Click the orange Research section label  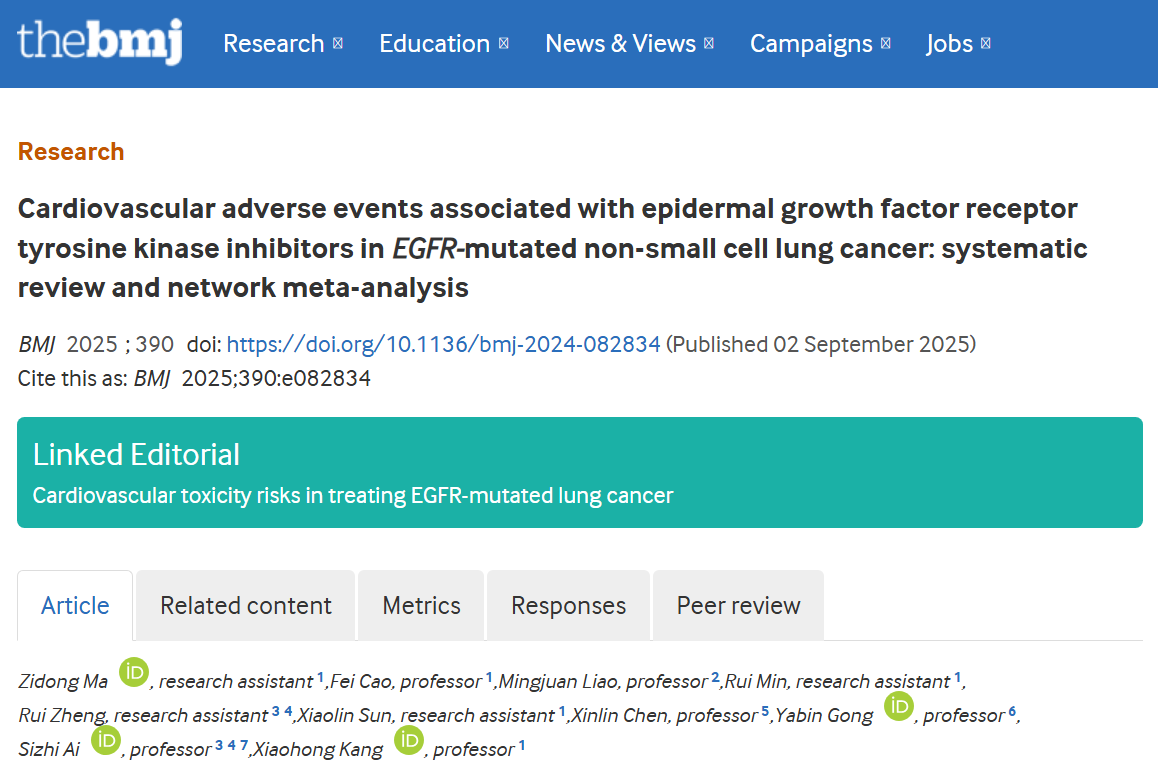tap(71, 152)
